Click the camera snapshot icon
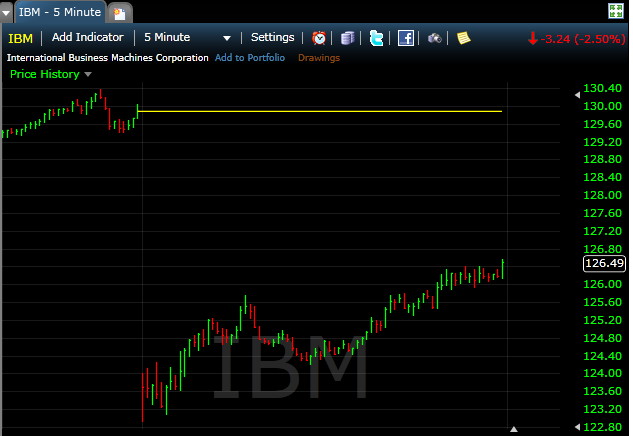The height and width of the screenshot is (436, 633). point(435,38)
